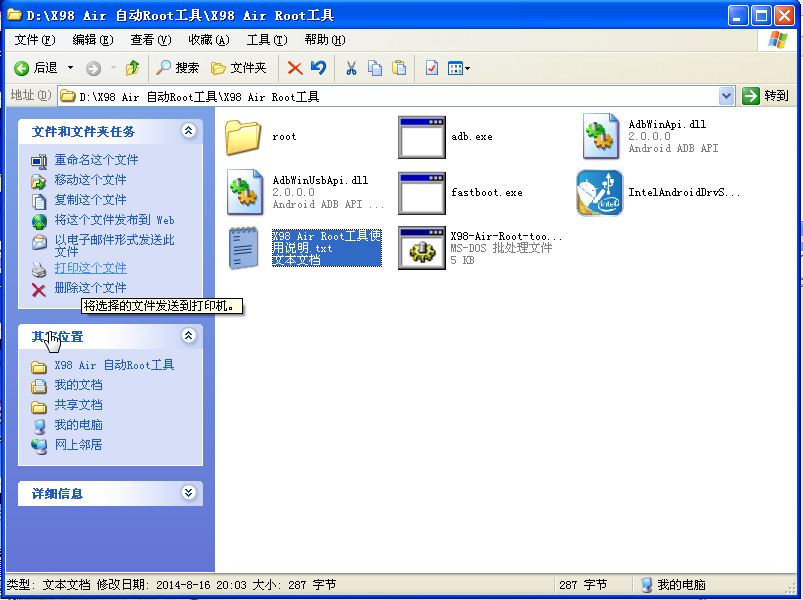Click the copy file task icon
Viewport: 803px width, 600px height.
point(39,202)
